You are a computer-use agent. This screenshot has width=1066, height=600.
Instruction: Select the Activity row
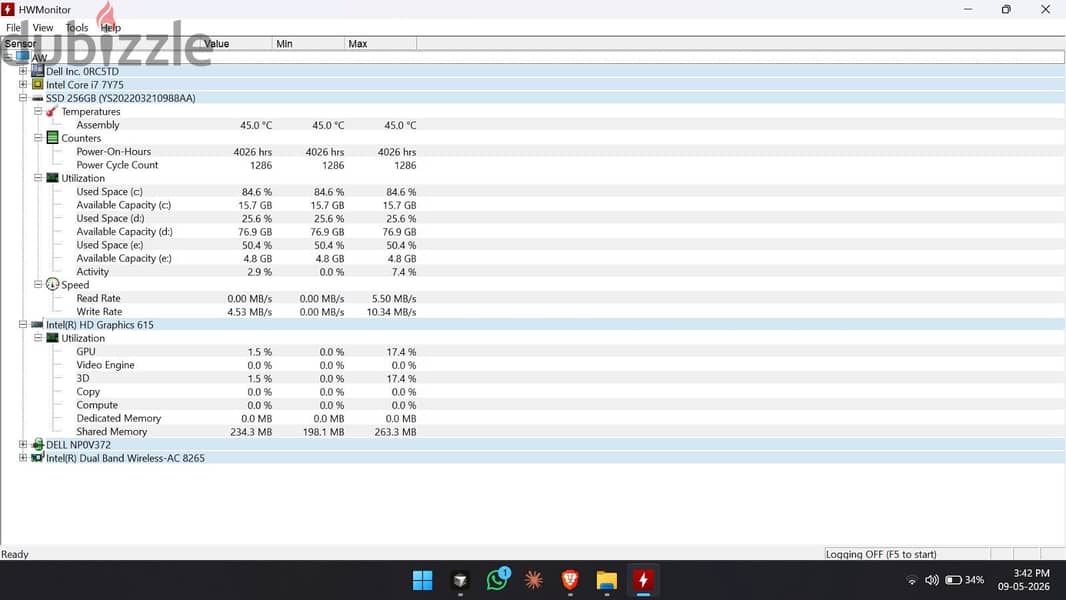(x=533, y=272)
